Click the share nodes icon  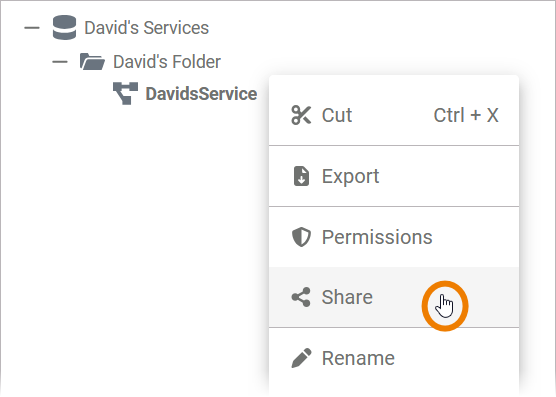[x=301, y=297]
